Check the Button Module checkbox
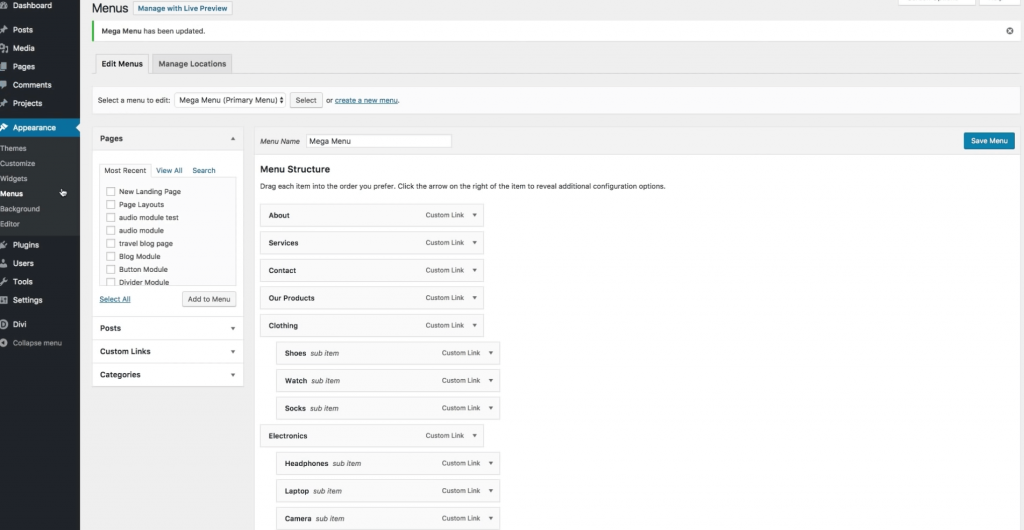Viewport: 1024px width, 530px height. tap(110, 270)
